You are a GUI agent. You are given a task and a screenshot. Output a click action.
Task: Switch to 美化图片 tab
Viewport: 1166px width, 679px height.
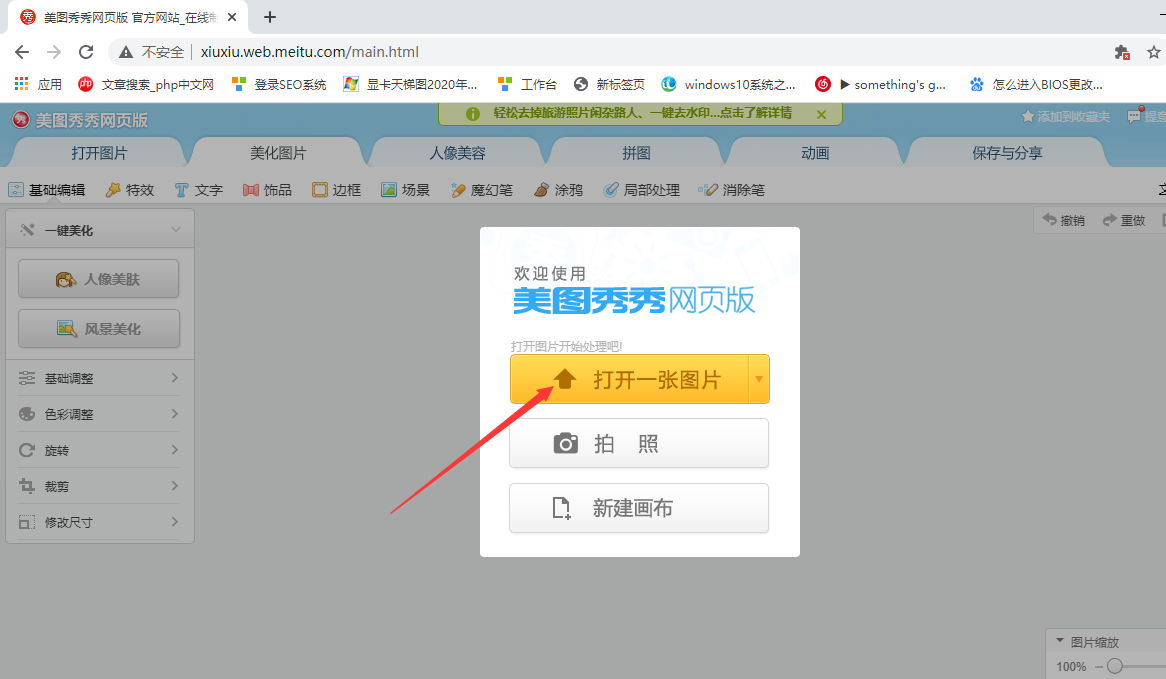tap(278, 153)
